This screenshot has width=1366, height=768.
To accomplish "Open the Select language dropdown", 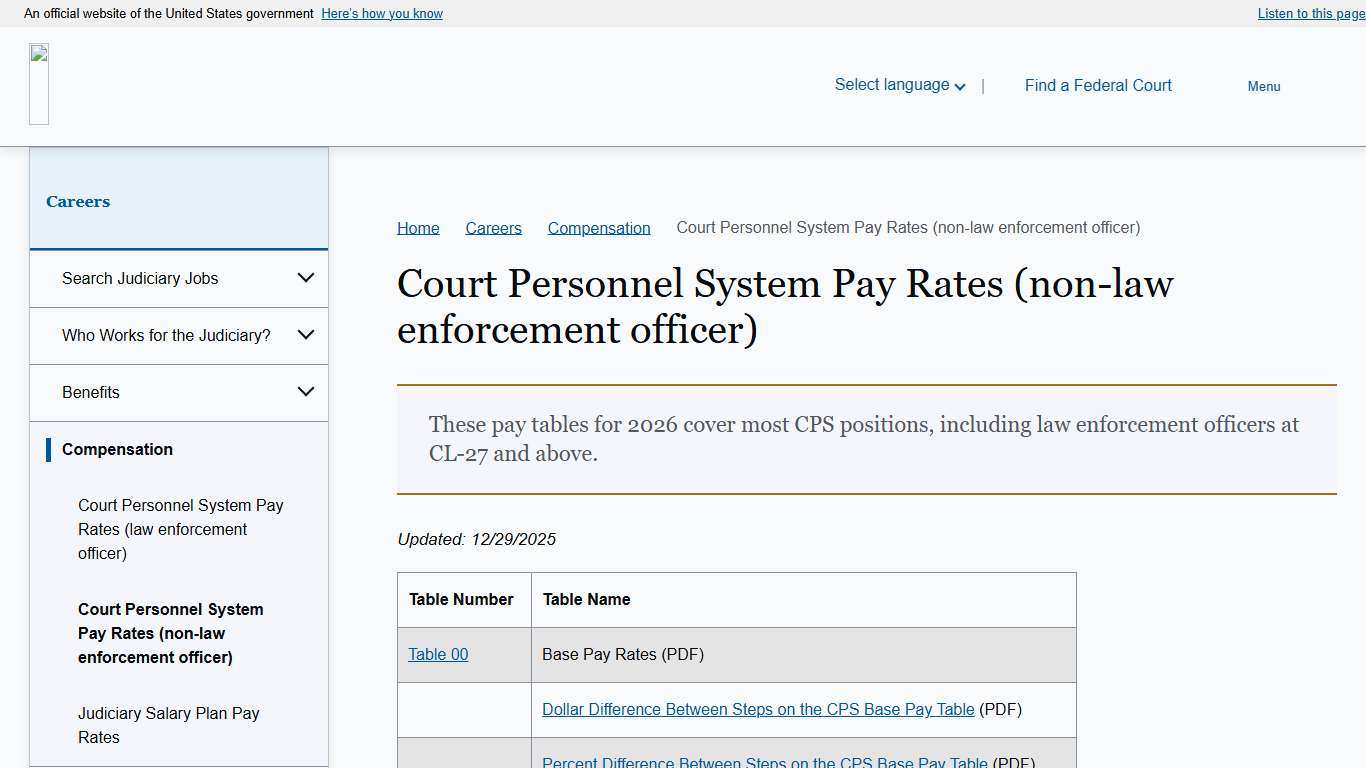I will 897,84.
